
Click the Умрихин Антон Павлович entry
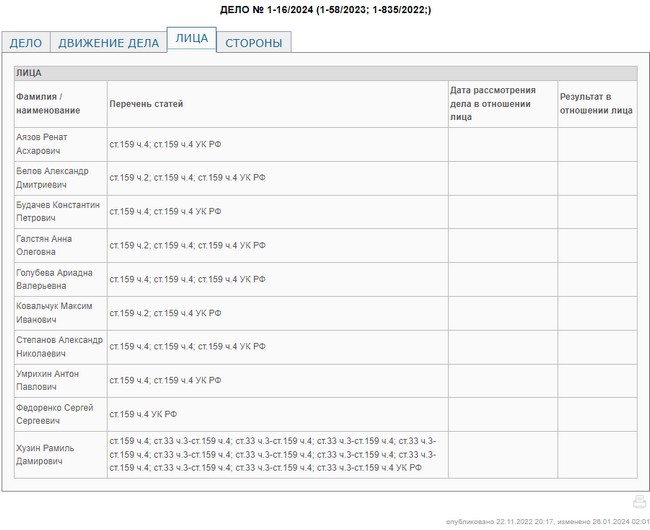pos(47,381)
